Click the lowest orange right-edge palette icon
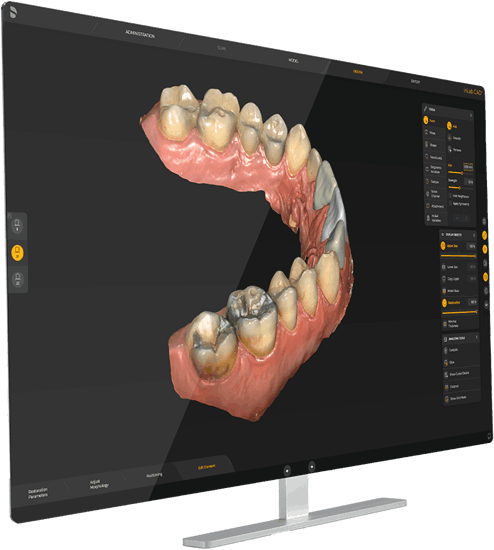 [486, 277]
